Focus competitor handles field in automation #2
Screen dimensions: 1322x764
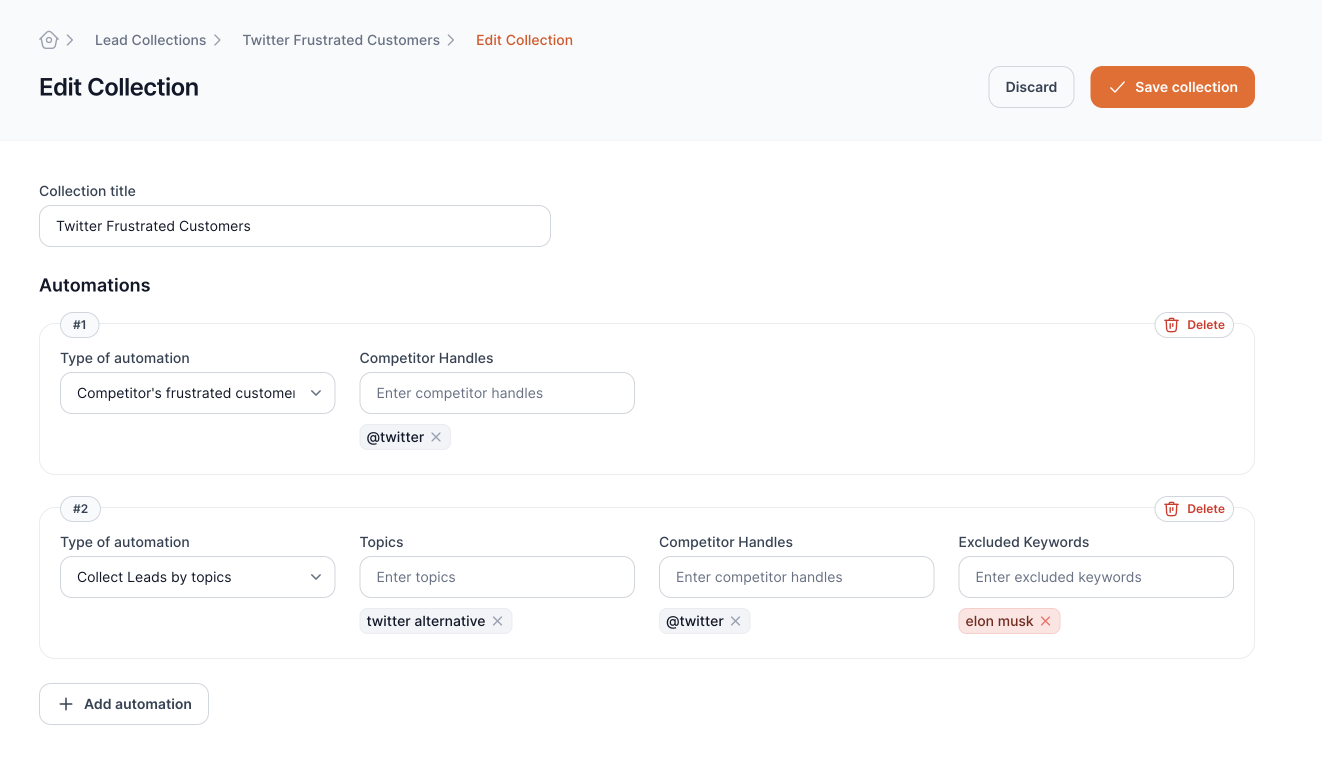(x=796, y=577)
